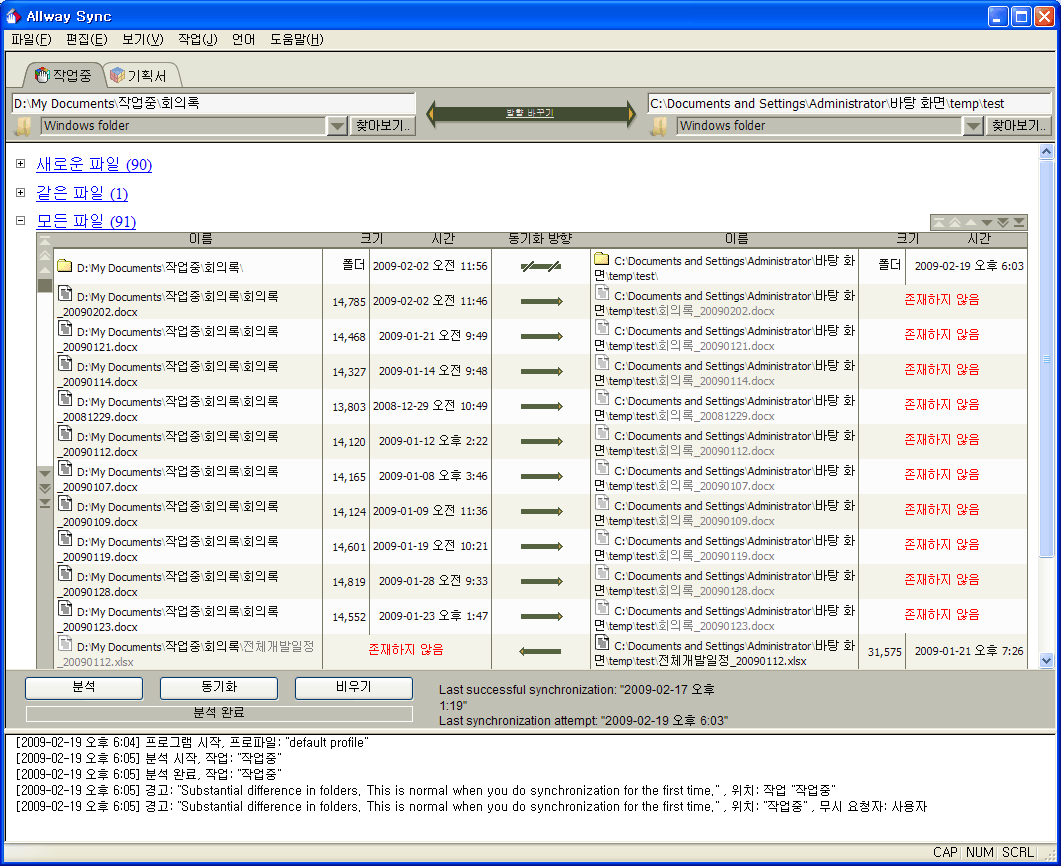Screen dimensions: 1061x866
Task: Click the move-to-top arrow icon above the right-side file list
Action: pyautogui.click(x=939, y=223)
